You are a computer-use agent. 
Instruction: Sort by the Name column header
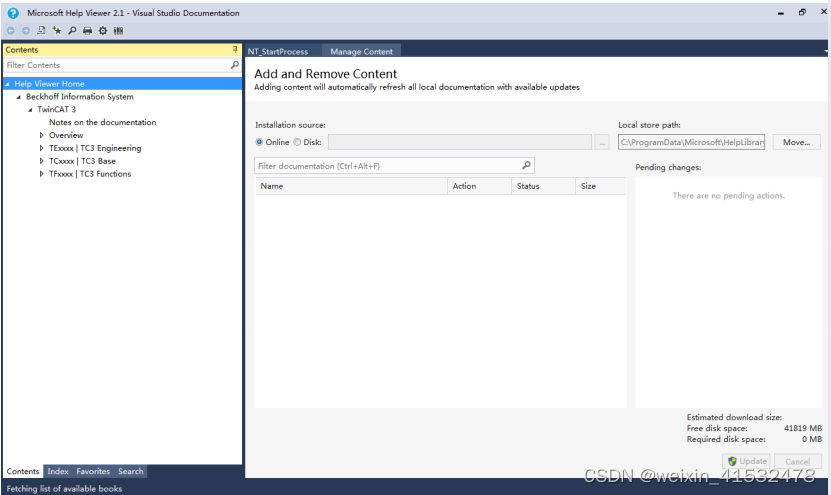[x=351, y=186]
